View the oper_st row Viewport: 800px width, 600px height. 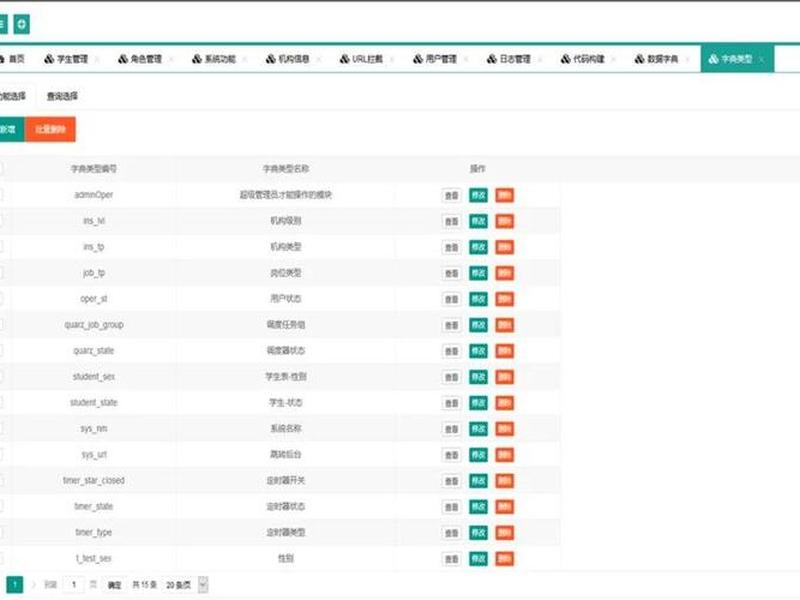(x=452, y=299)
